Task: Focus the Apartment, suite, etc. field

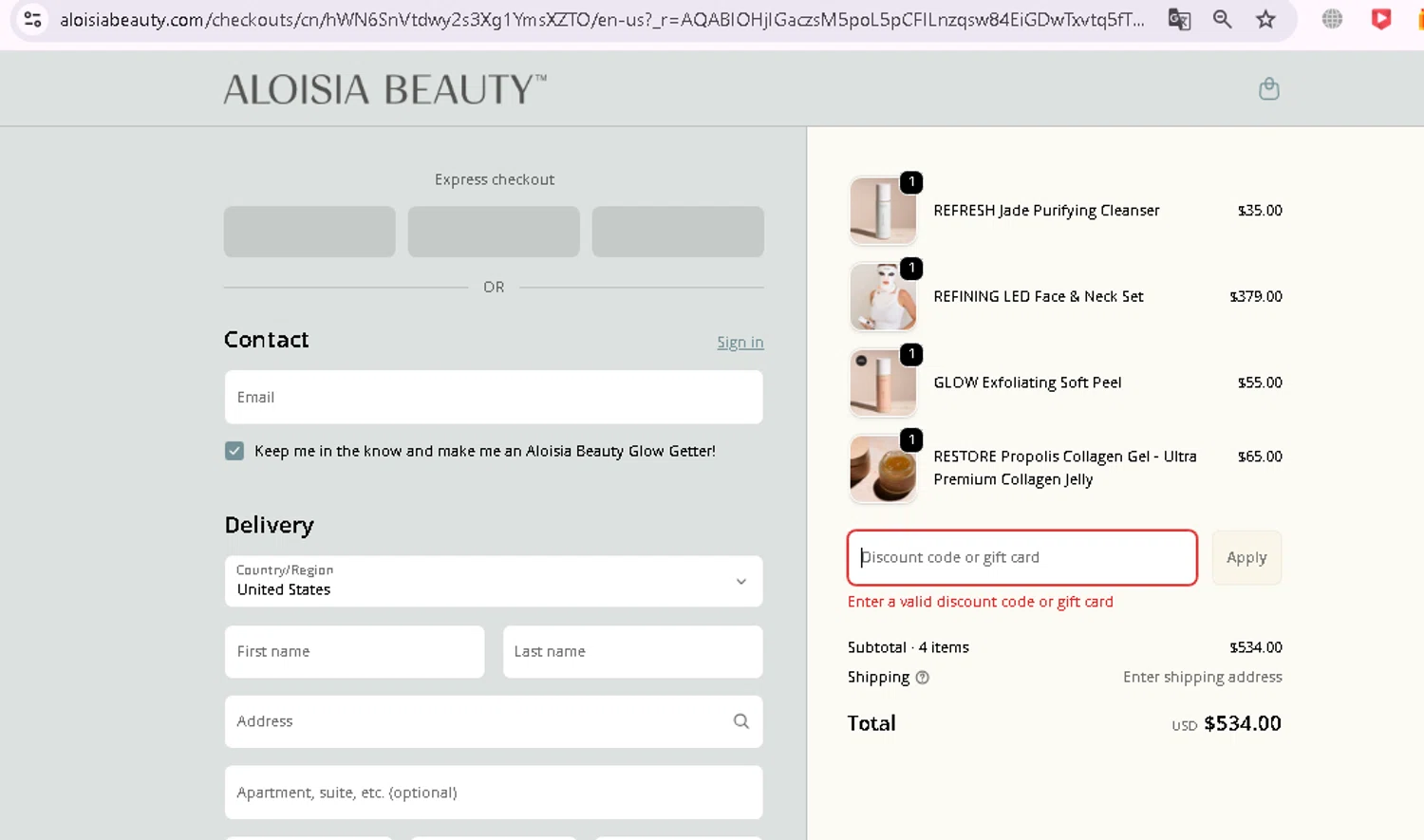Action: (494, 793)
